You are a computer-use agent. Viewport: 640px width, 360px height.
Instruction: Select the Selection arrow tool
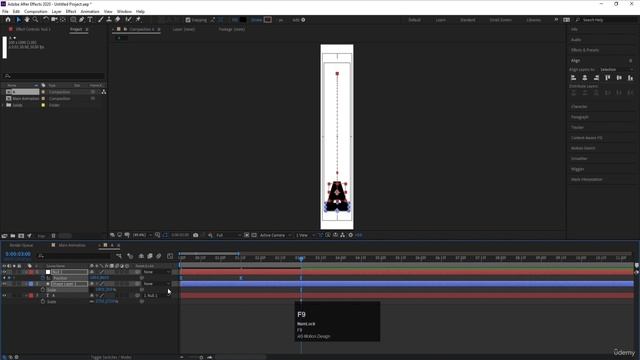click(x=18, y=20)
